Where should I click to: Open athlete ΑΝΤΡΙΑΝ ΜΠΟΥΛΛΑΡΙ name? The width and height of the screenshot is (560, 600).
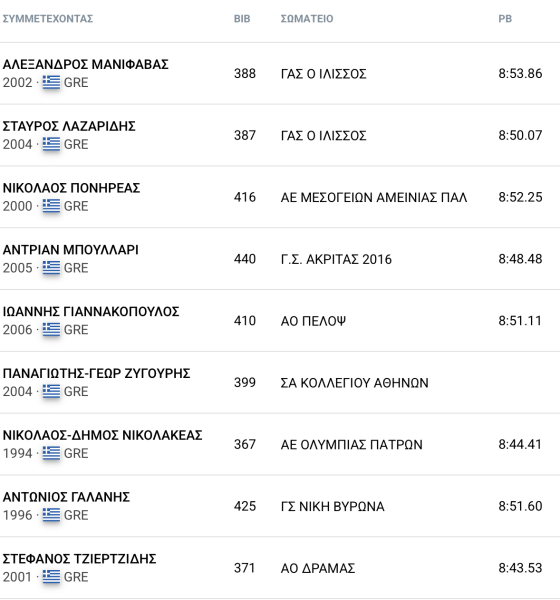coord(70,250)
